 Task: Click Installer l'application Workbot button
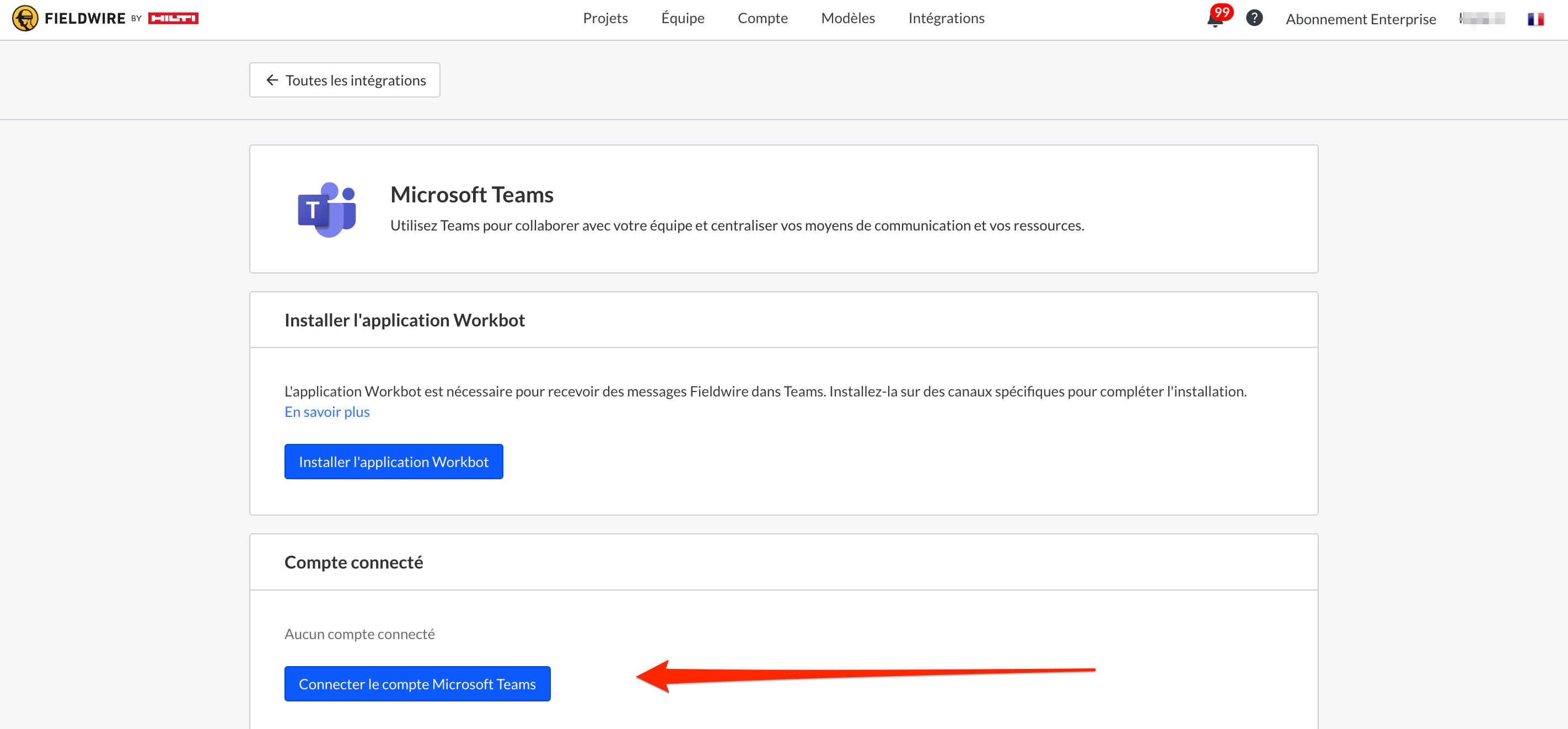pos(394,462)
